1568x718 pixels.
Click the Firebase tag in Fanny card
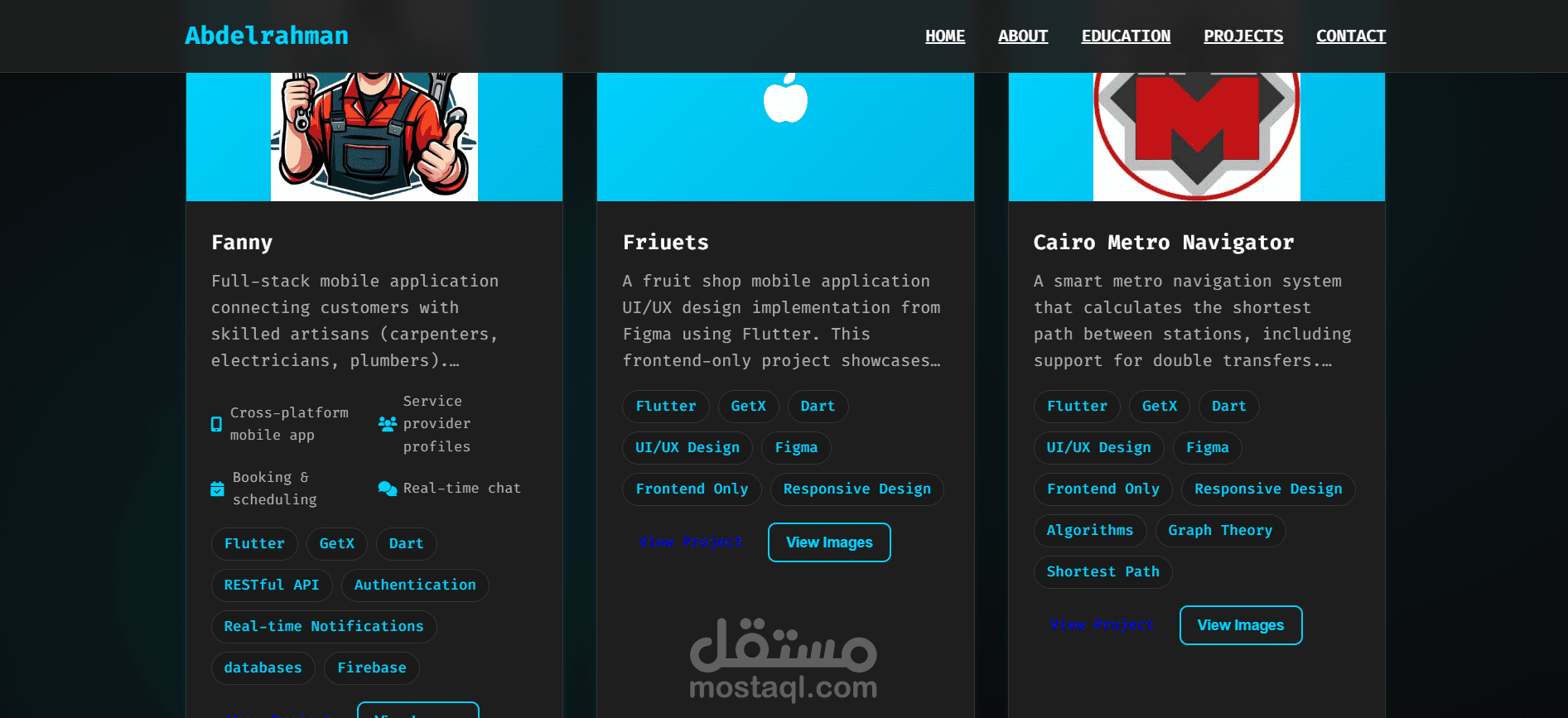point(372,667)
